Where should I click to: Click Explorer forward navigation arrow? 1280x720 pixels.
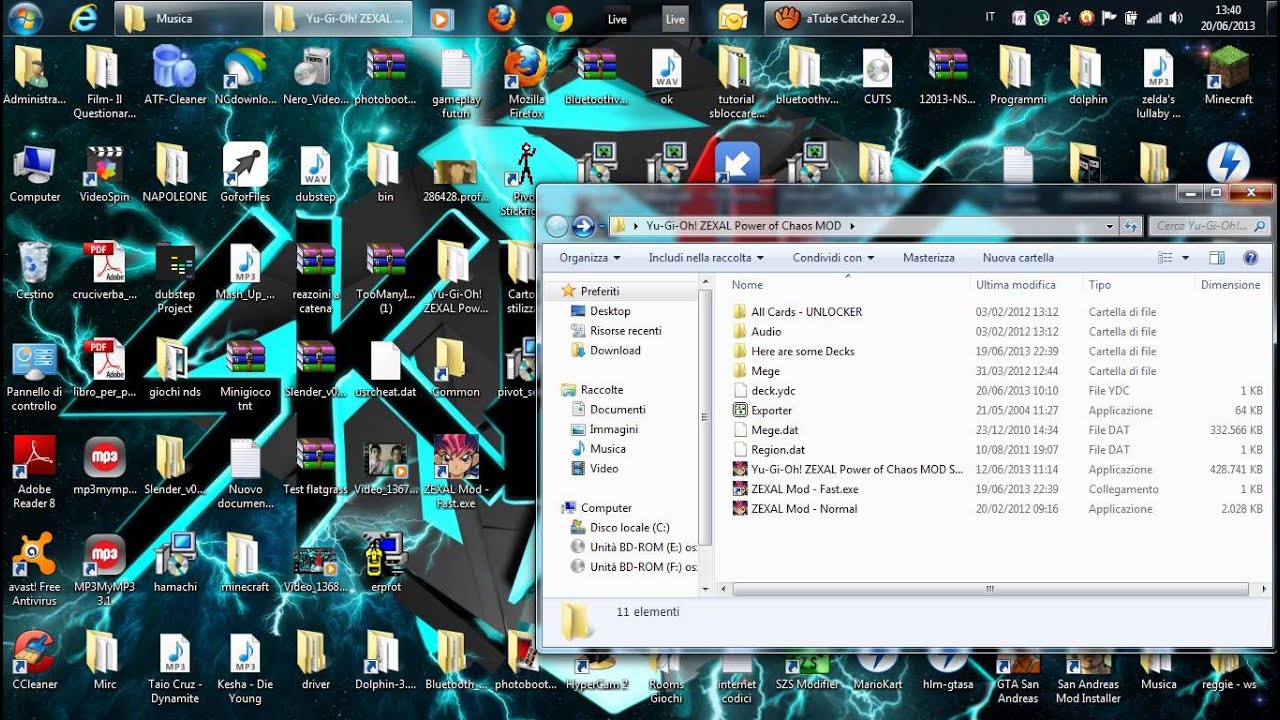pyautogui.click(x=583, y=226)
